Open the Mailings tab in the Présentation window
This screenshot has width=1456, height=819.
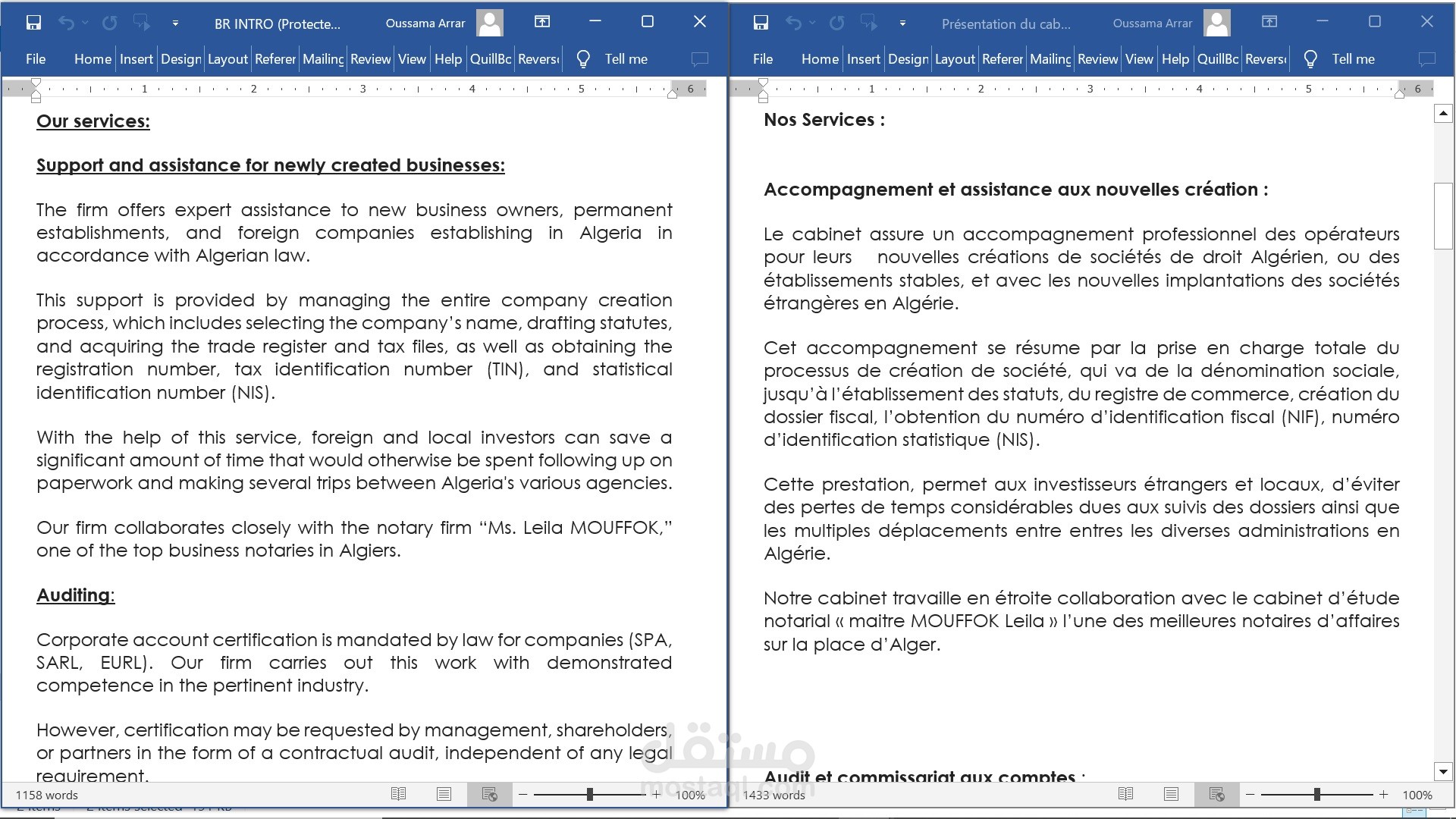[x=1050, y=59]
